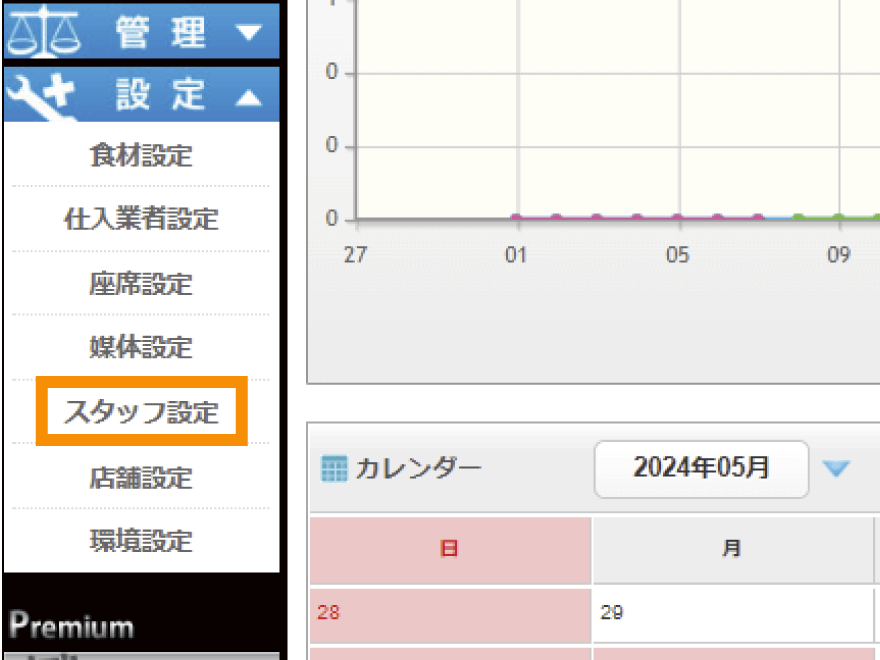Click the pink data point at 01 on the chart

[x=516, y=217]
